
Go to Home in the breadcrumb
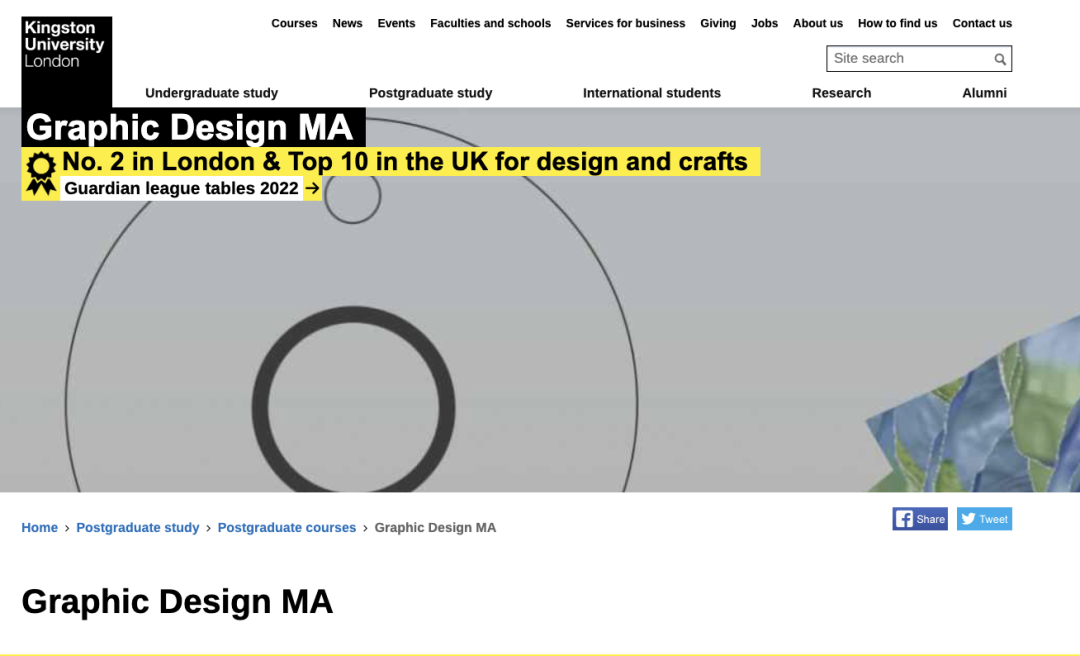click(x=39, y=528)
